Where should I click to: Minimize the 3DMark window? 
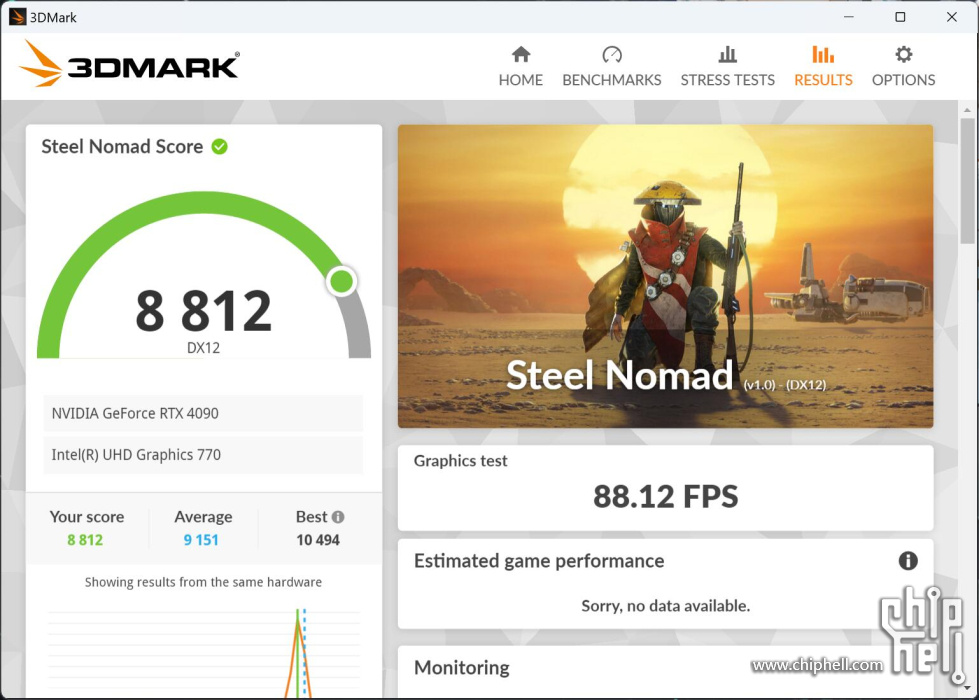(x=849, y=17)
